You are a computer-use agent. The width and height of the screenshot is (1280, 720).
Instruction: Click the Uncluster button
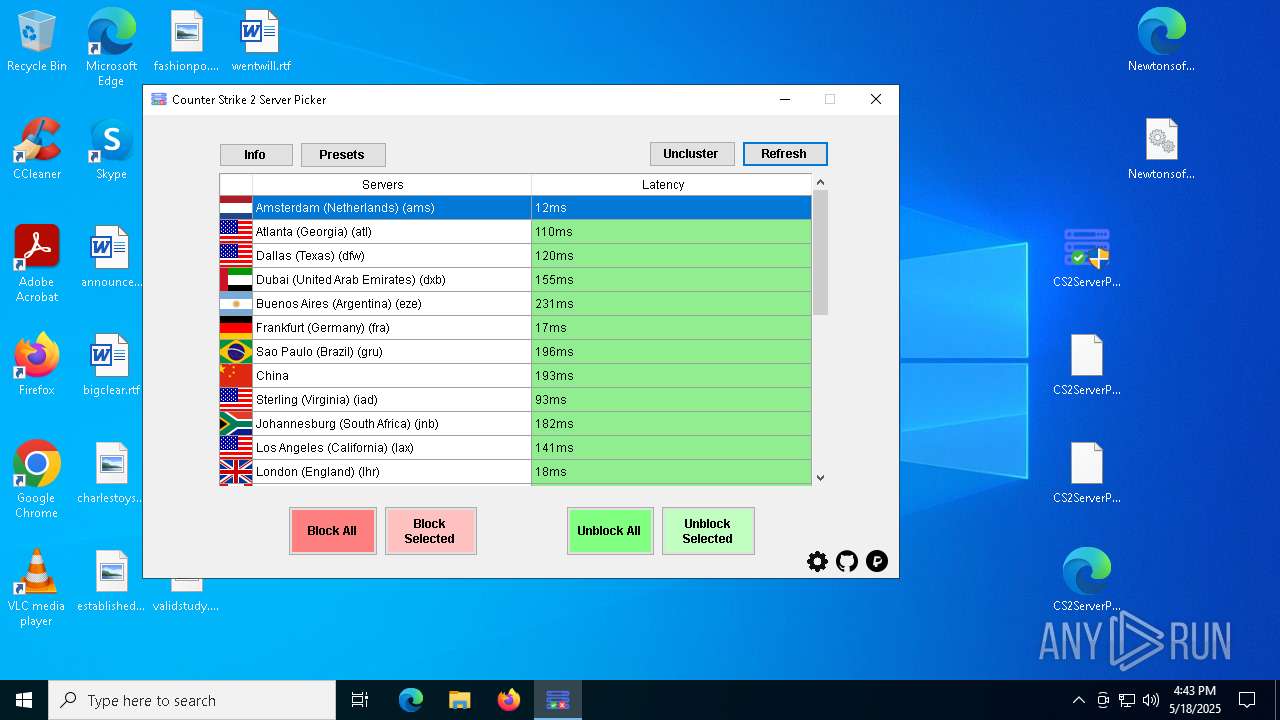pos(691,154)
